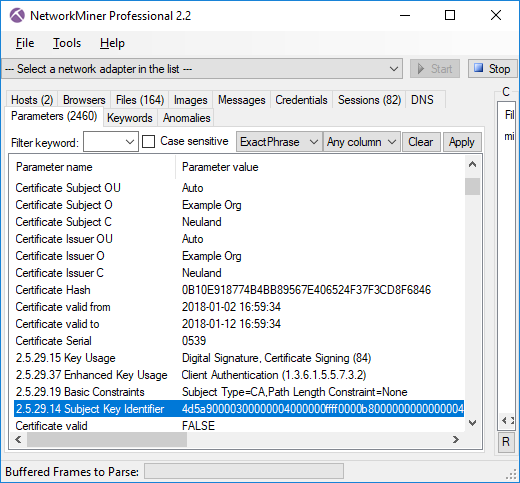The height and width of the screenshot is (483, 520).
Task: Select the Certificate Subject C row
Action: [239, 222]
